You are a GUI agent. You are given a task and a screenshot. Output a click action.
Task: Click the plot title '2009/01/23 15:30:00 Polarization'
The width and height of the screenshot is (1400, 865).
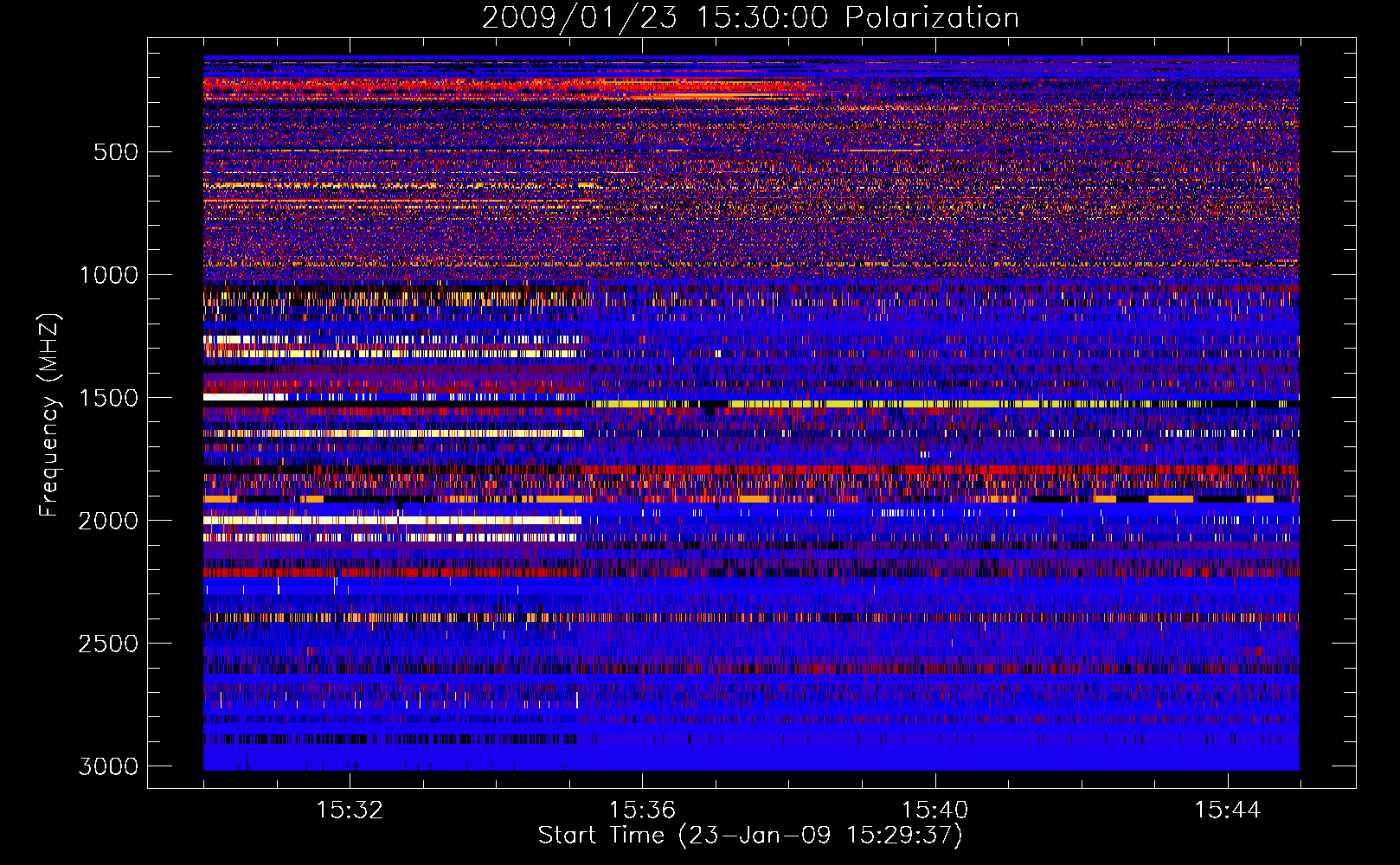750,18
